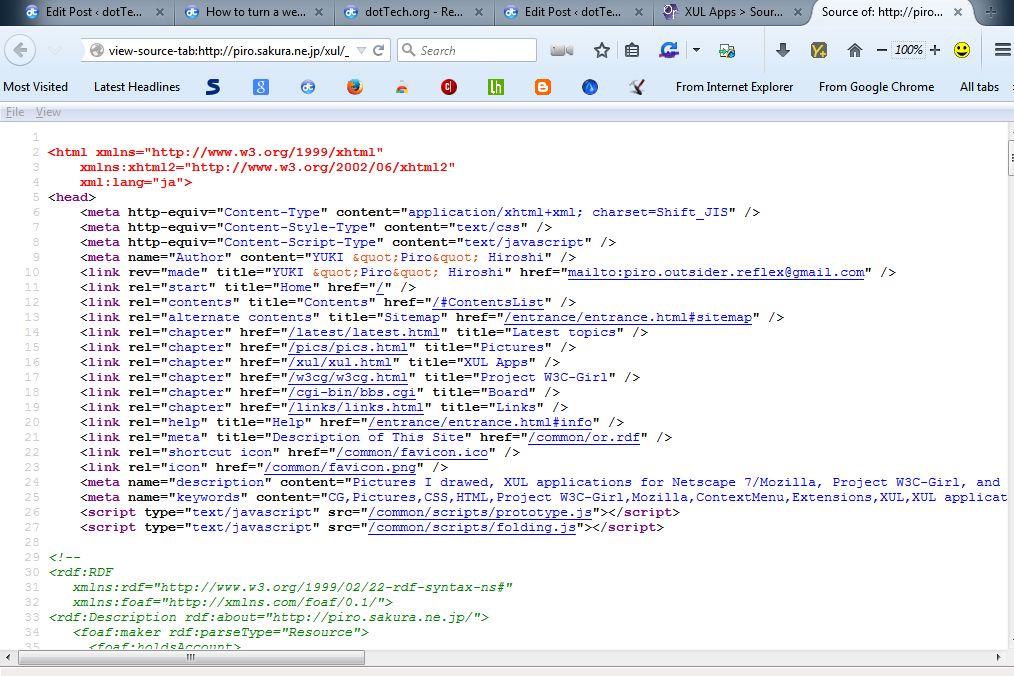The image size is (1014, 676).
Task: Open the Google favicon bookmark
Action: pos(260,87)
